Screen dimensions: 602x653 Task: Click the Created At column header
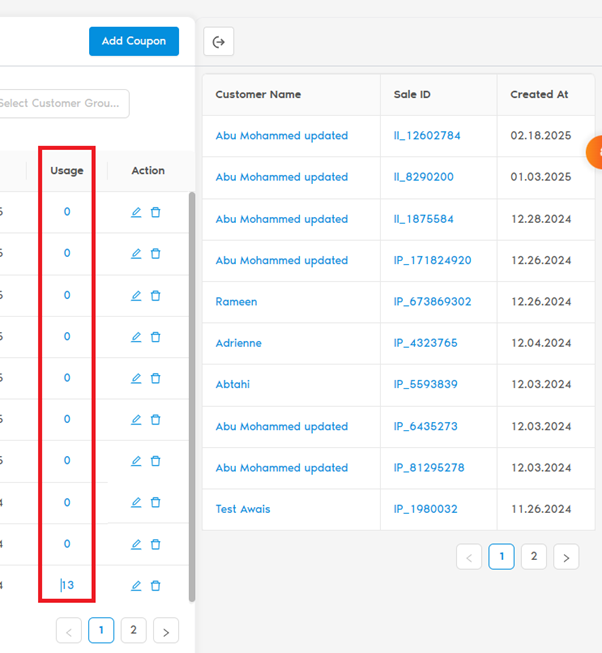(x=539, y=95)
